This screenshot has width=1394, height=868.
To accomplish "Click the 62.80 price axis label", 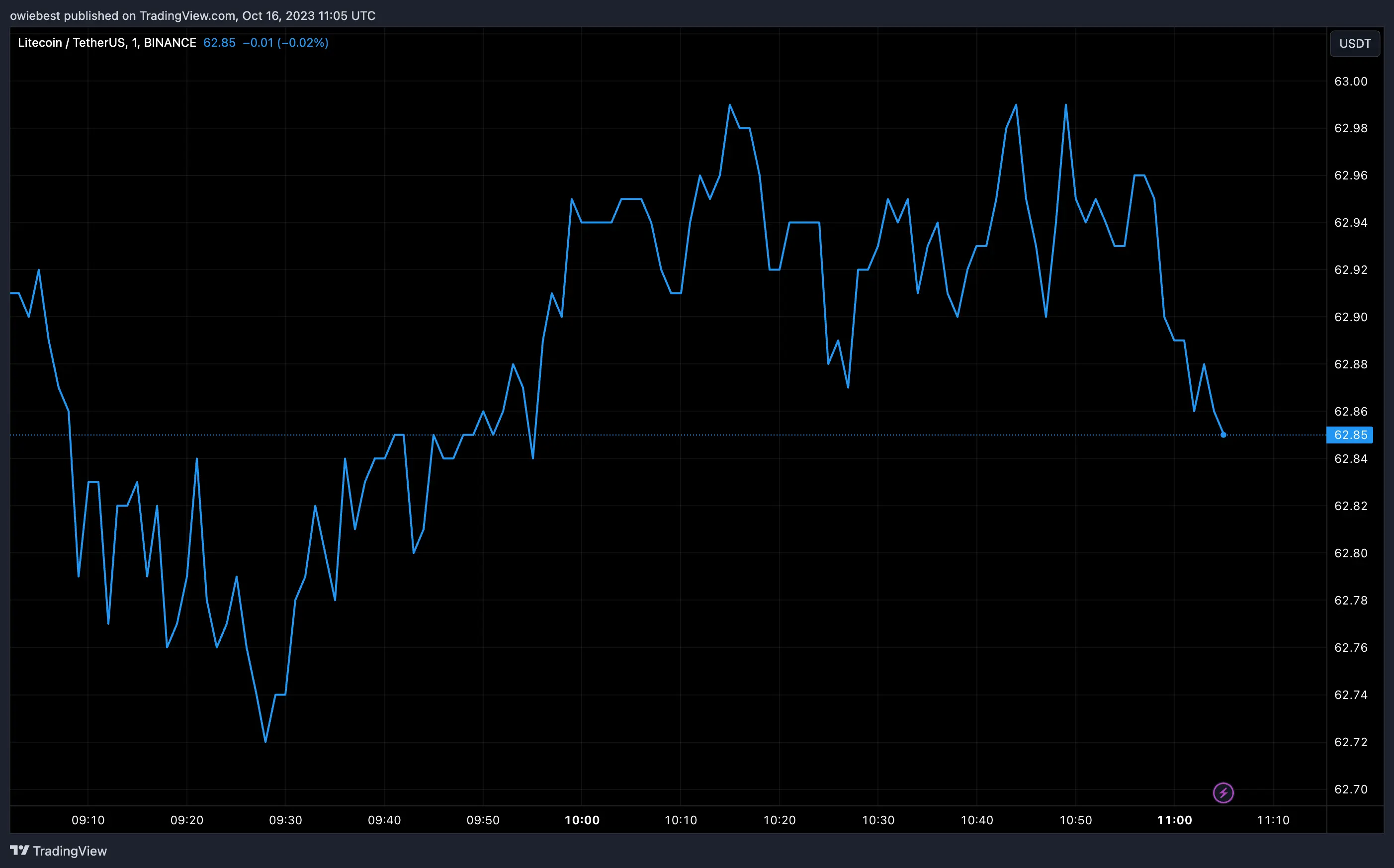I will pos(1350,553).
